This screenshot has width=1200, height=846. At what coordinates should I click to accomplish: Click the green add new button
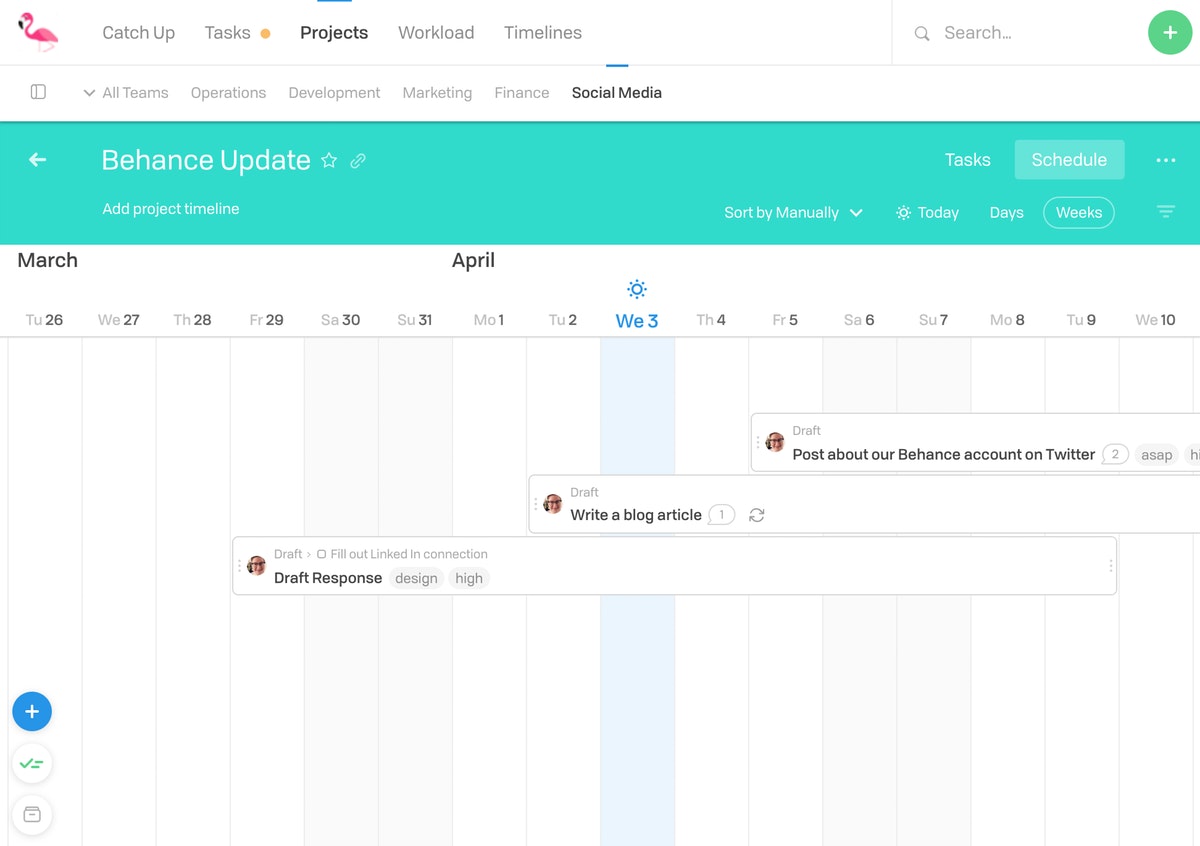click(x=1170, y=32)
